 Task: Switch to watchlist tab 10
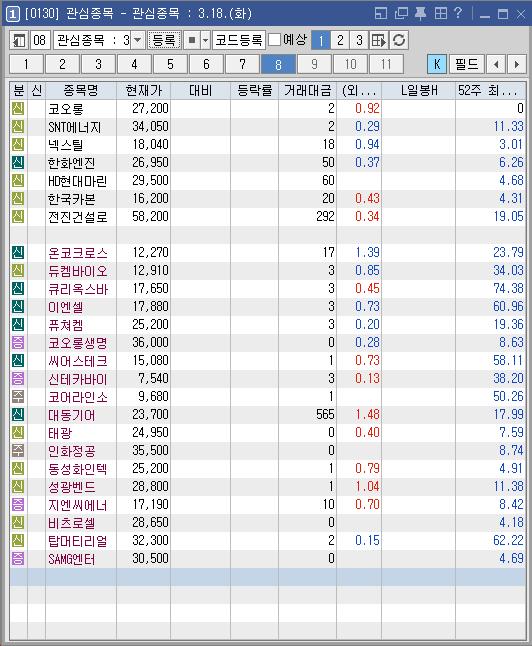(x=350, y=64)
